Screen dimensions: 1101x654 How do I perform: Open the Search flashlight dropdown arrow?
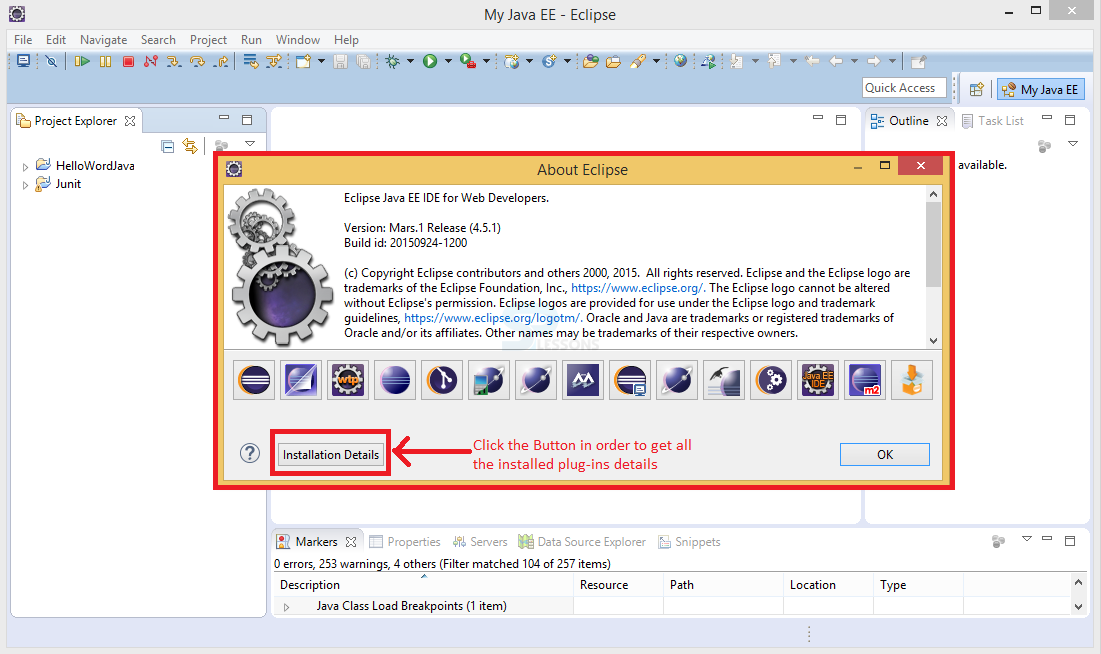coord(656,61)
